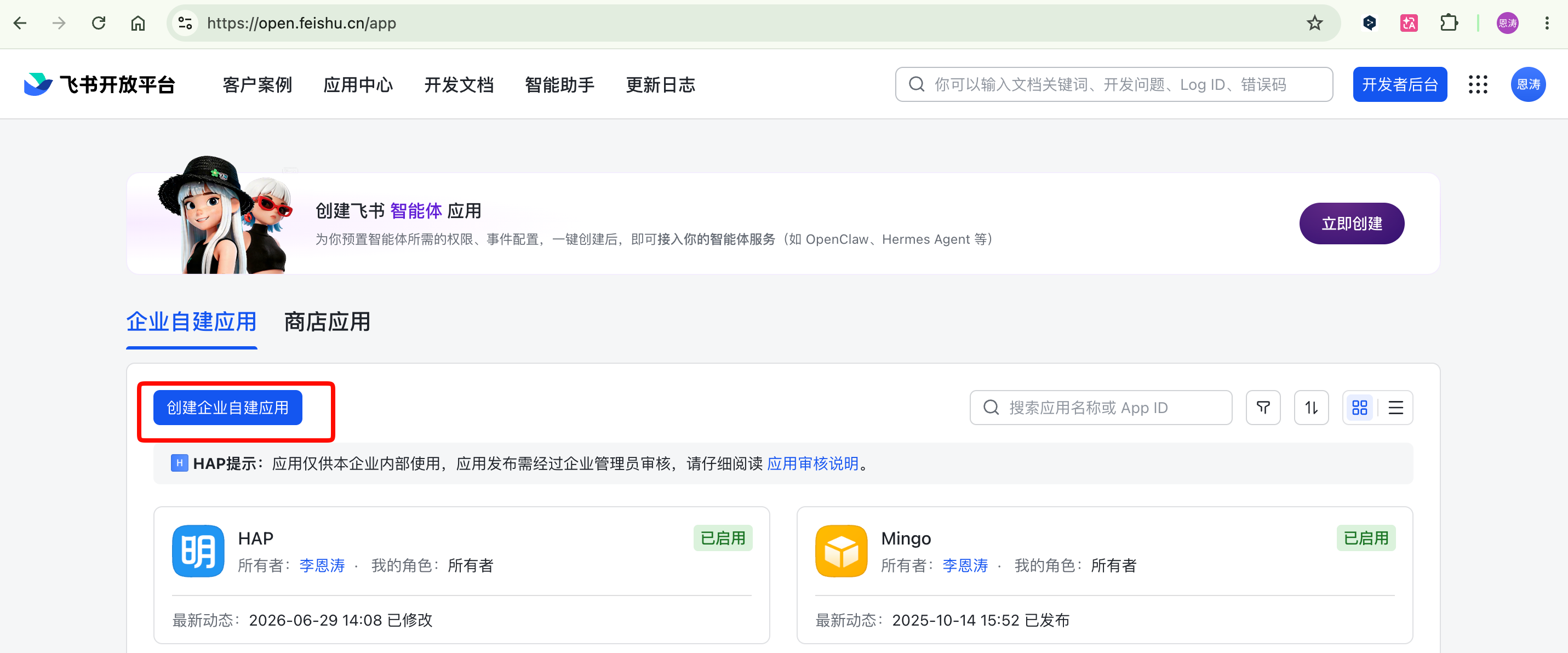This screenshot has width=1568, height=653.
Task: Click the 智能体 highlighted banner text
Action: [416, 210]
